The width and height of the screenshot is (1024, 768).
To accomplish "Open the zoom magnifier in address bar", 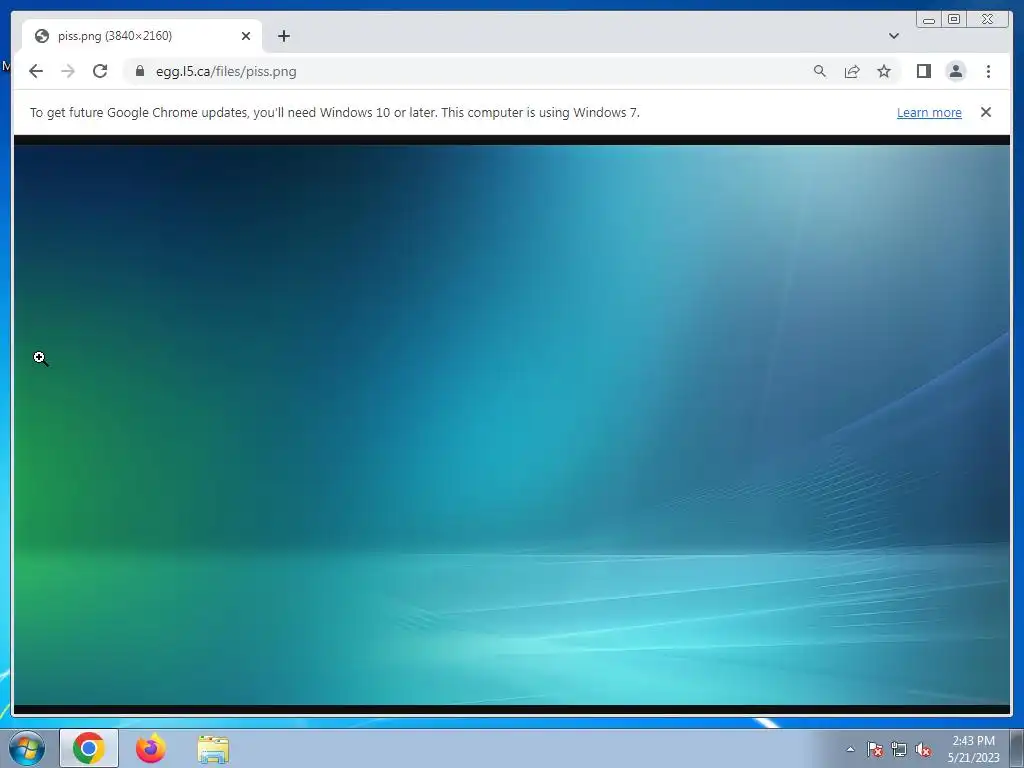I will [820, 71].
